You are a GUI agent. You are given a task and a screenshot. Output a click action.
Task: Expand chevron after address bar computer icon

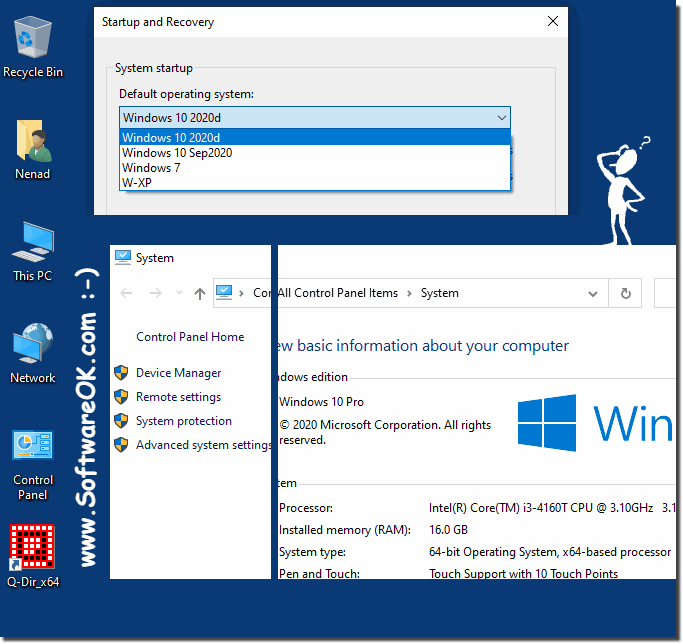(x=241, y=293)
